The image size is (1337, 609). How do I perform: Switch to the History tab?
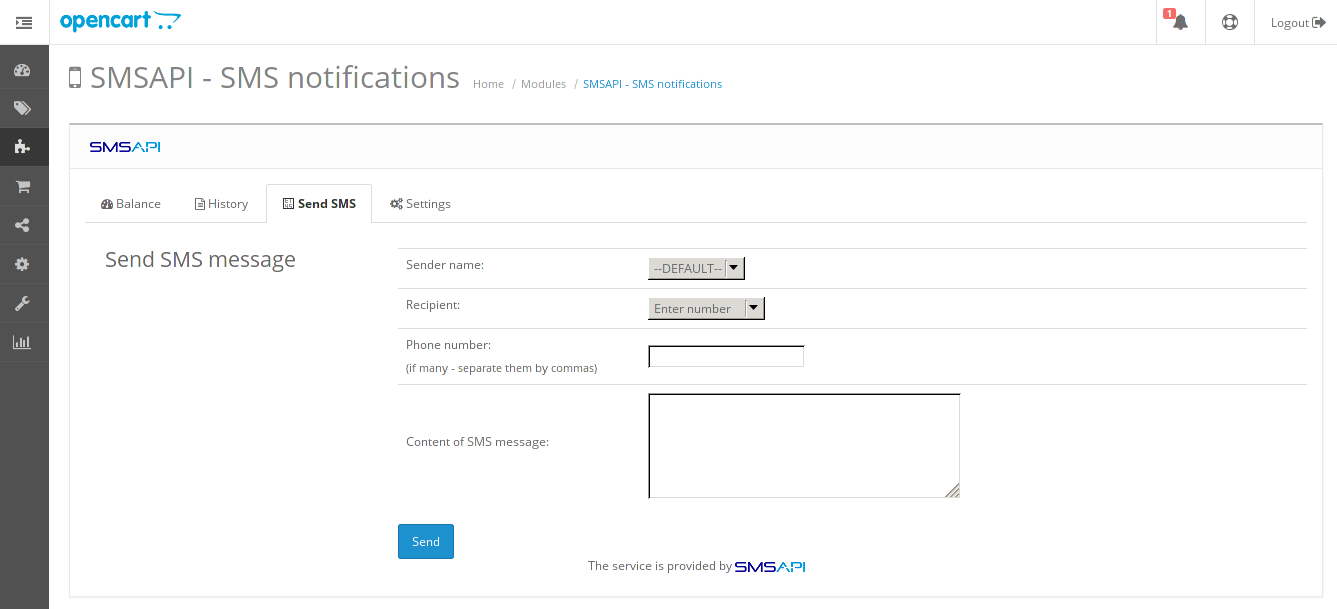coord(221,204)
